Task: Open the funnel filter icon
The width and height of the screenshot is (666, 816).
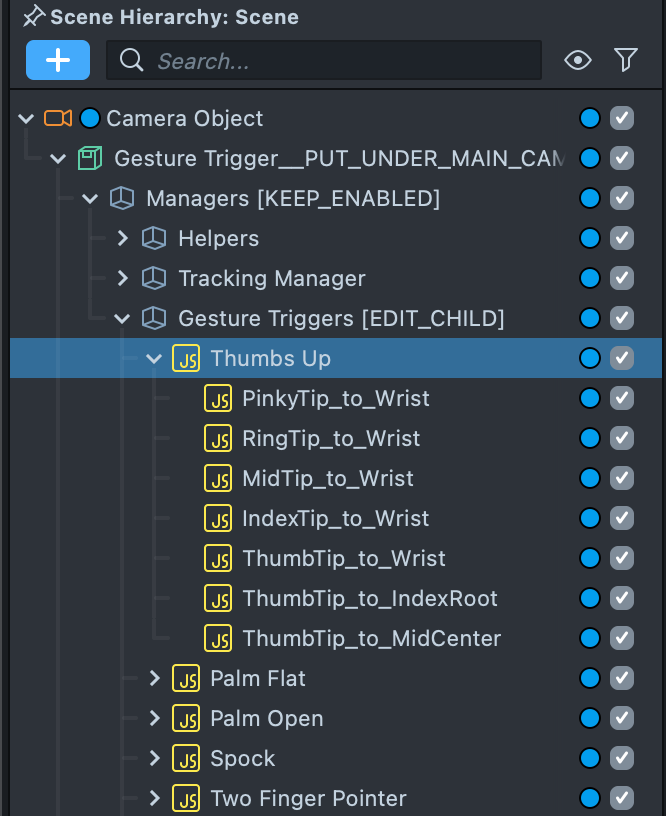Action: click(x=626, y=61)
